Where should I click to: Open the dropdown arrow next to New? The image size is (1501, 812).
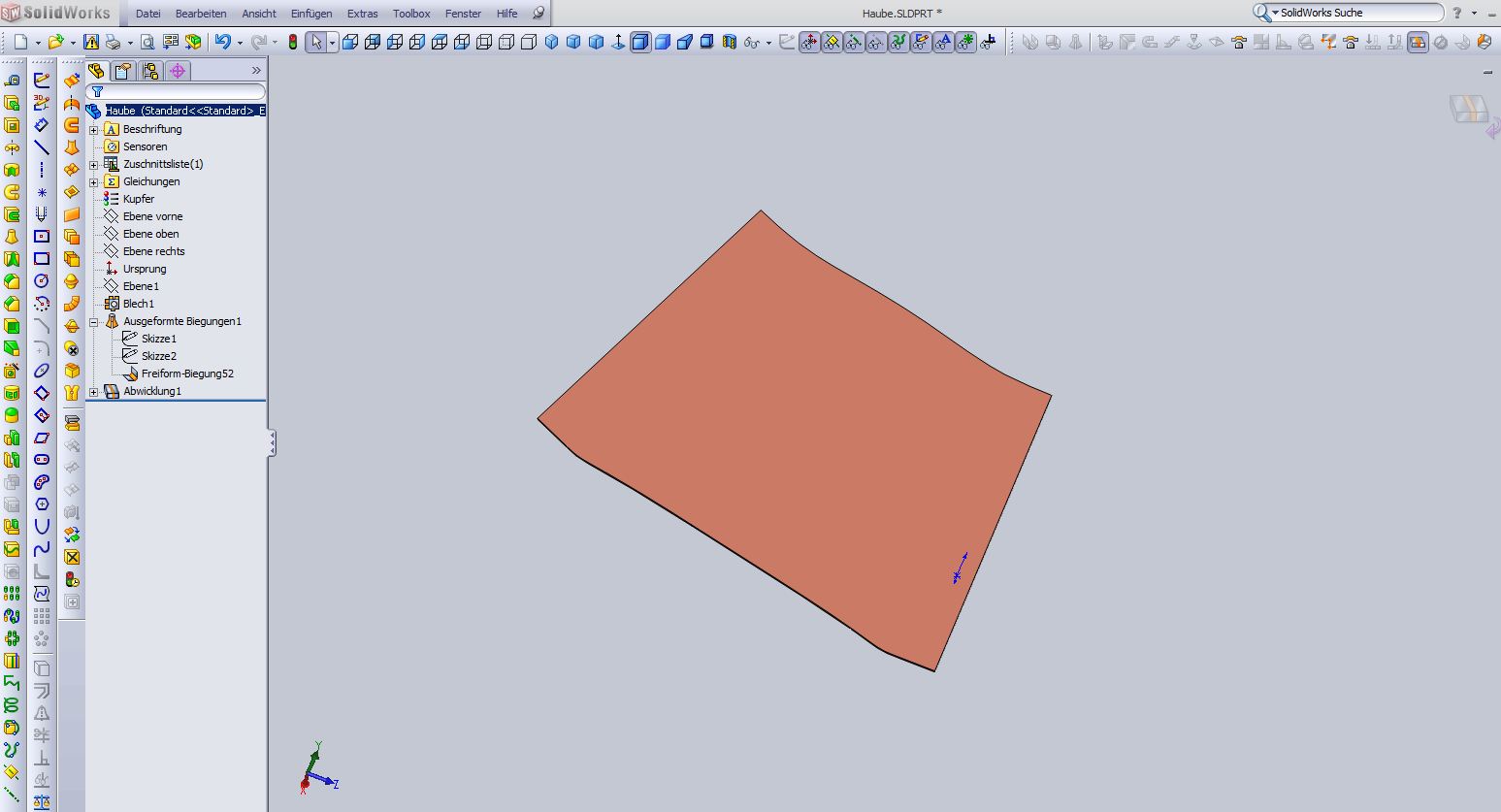[x=36, y=43]
